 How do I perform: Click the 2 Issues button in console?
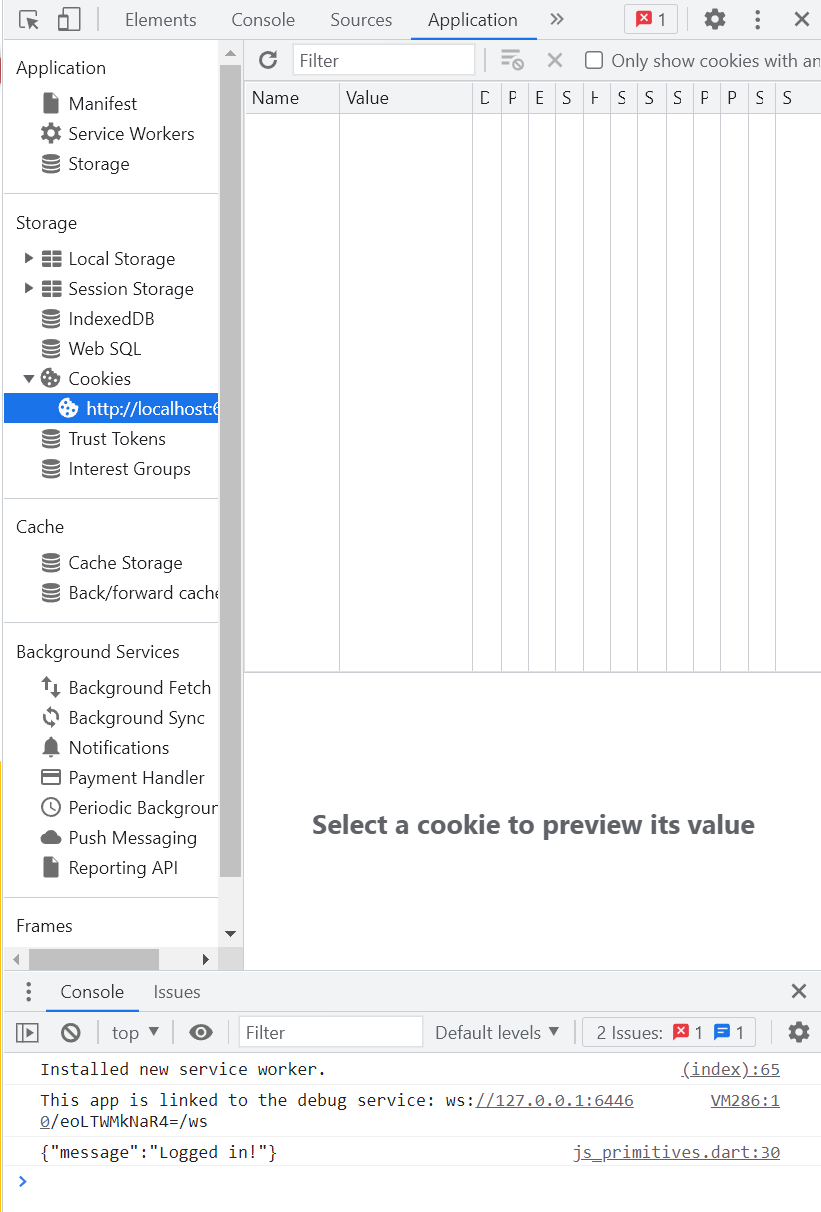point(669,1032)
